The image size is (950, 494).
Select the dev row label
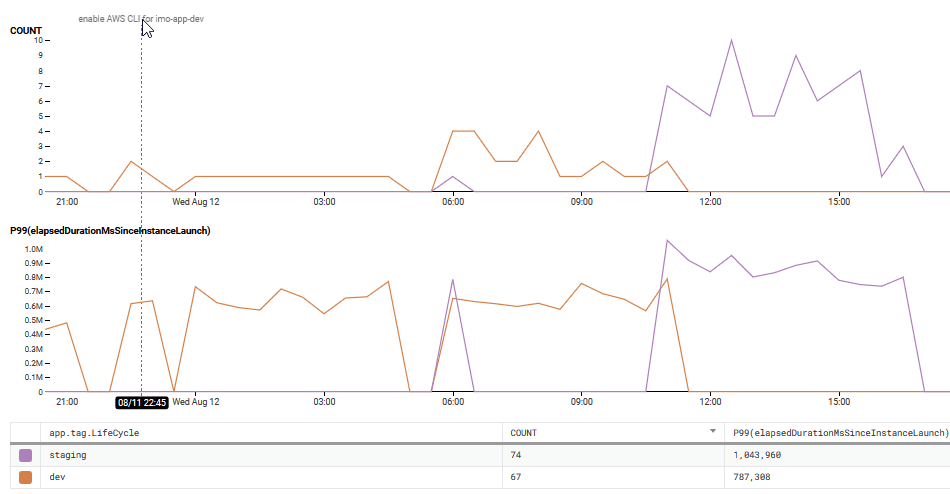tap(59, 478)
